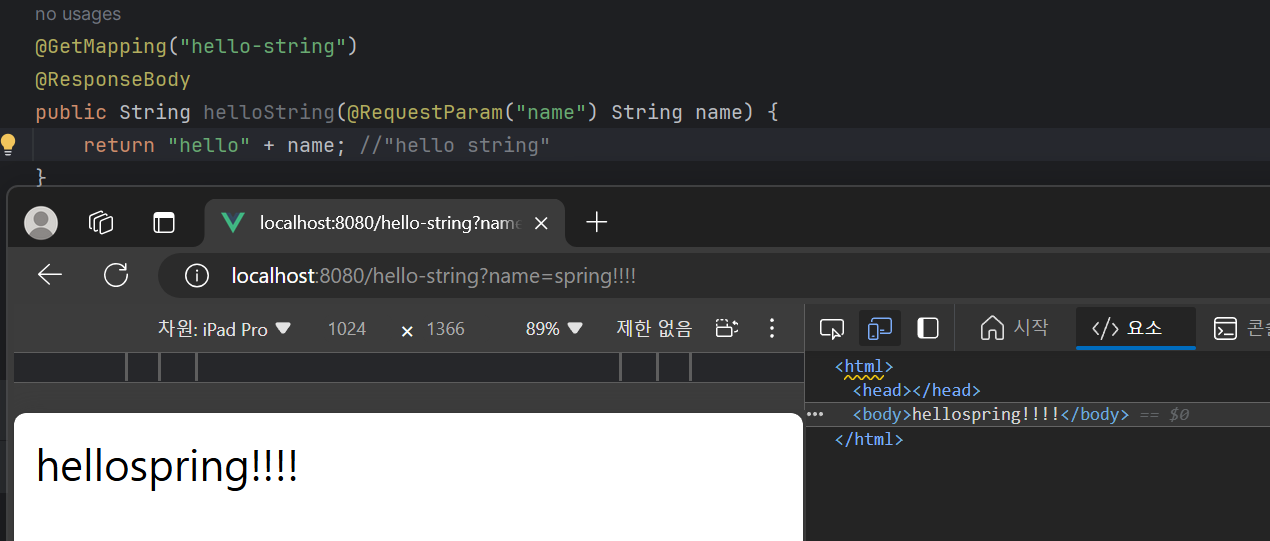The width and height of the screenshot is (1270, 541).
Task: Click the @ResponseBody annotation
Action: [113, 80]
